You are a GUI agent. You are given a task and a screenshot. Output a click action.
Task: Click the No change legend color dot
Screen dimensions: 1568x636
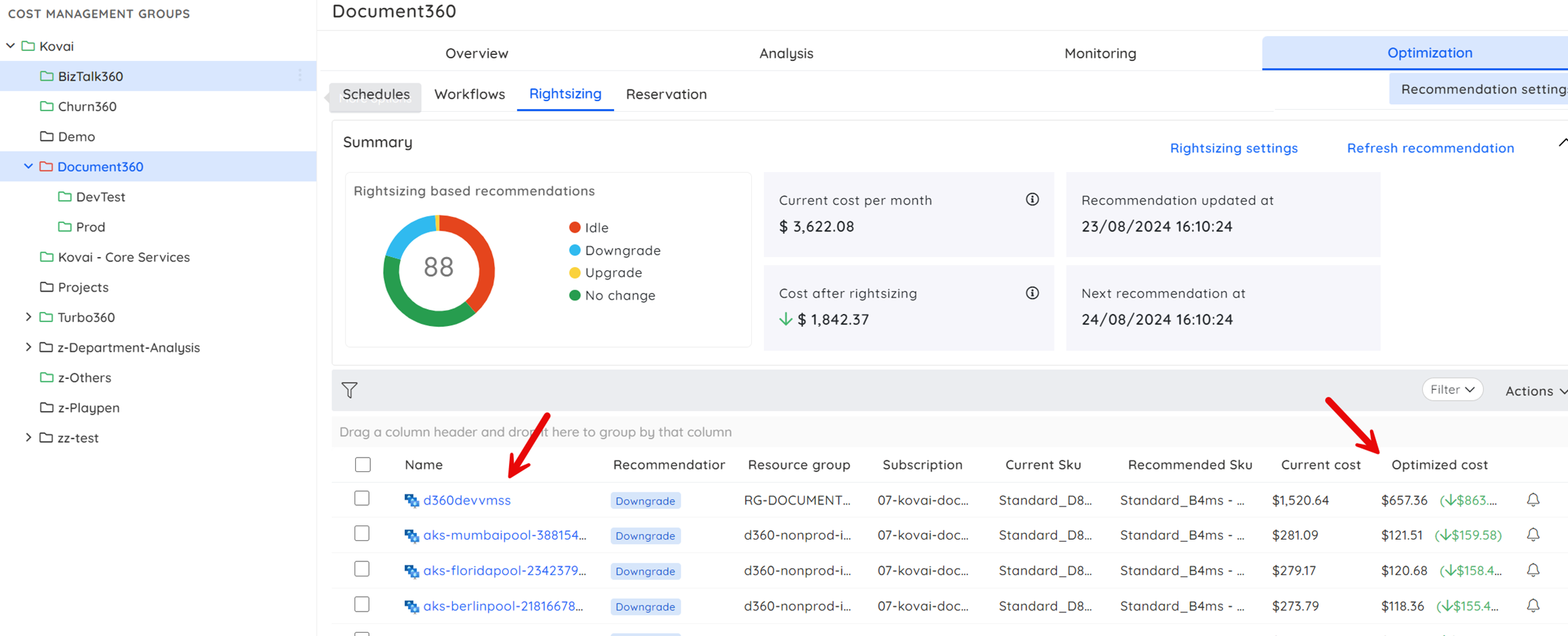574,295
